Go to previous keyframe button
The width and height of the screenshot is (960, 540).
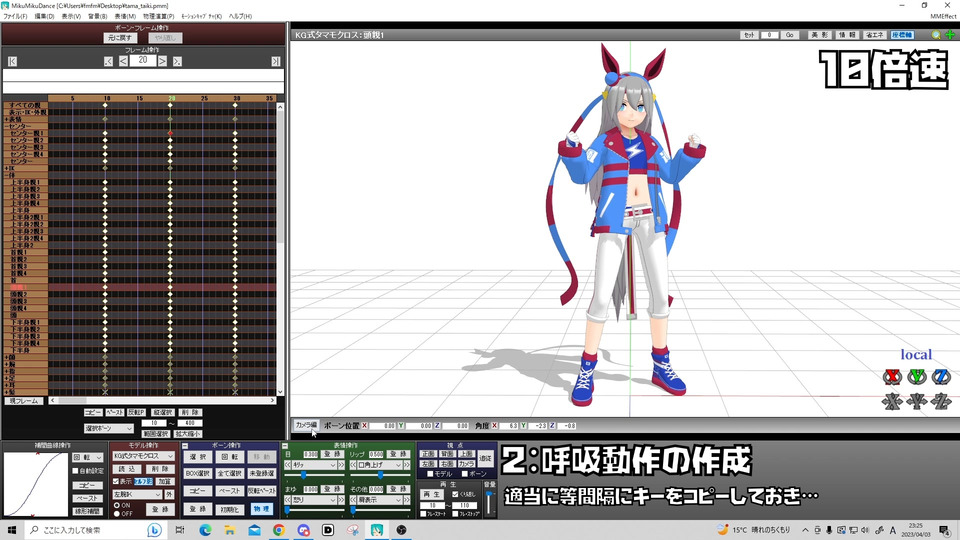point(108,61)
